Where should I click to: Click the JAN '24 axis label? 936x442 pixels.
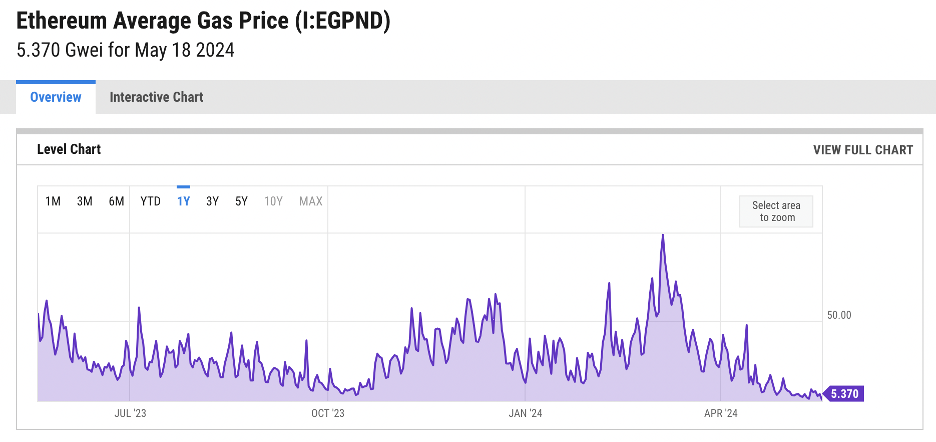[525, 413]
